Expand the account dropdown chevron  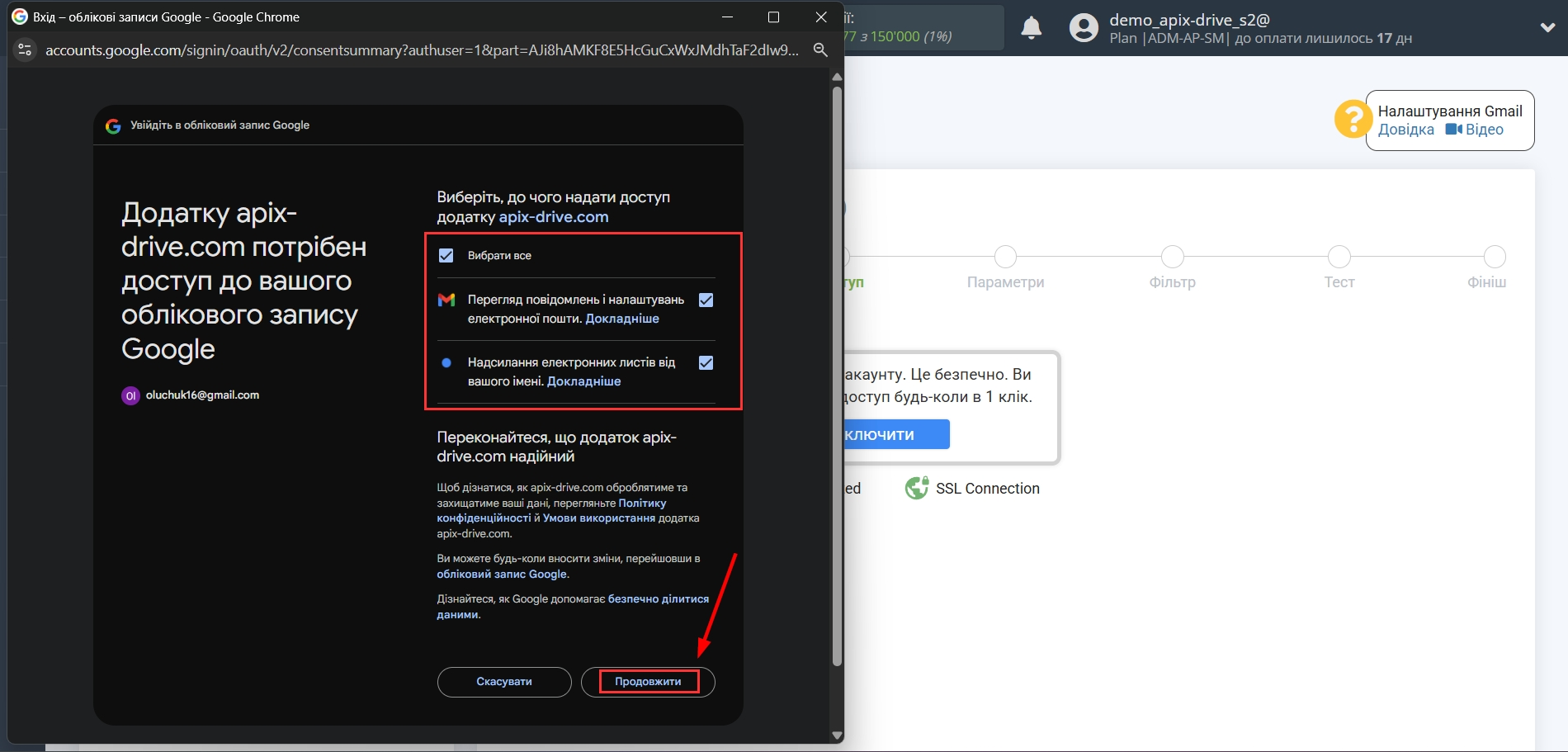[x=1547, y=27]
